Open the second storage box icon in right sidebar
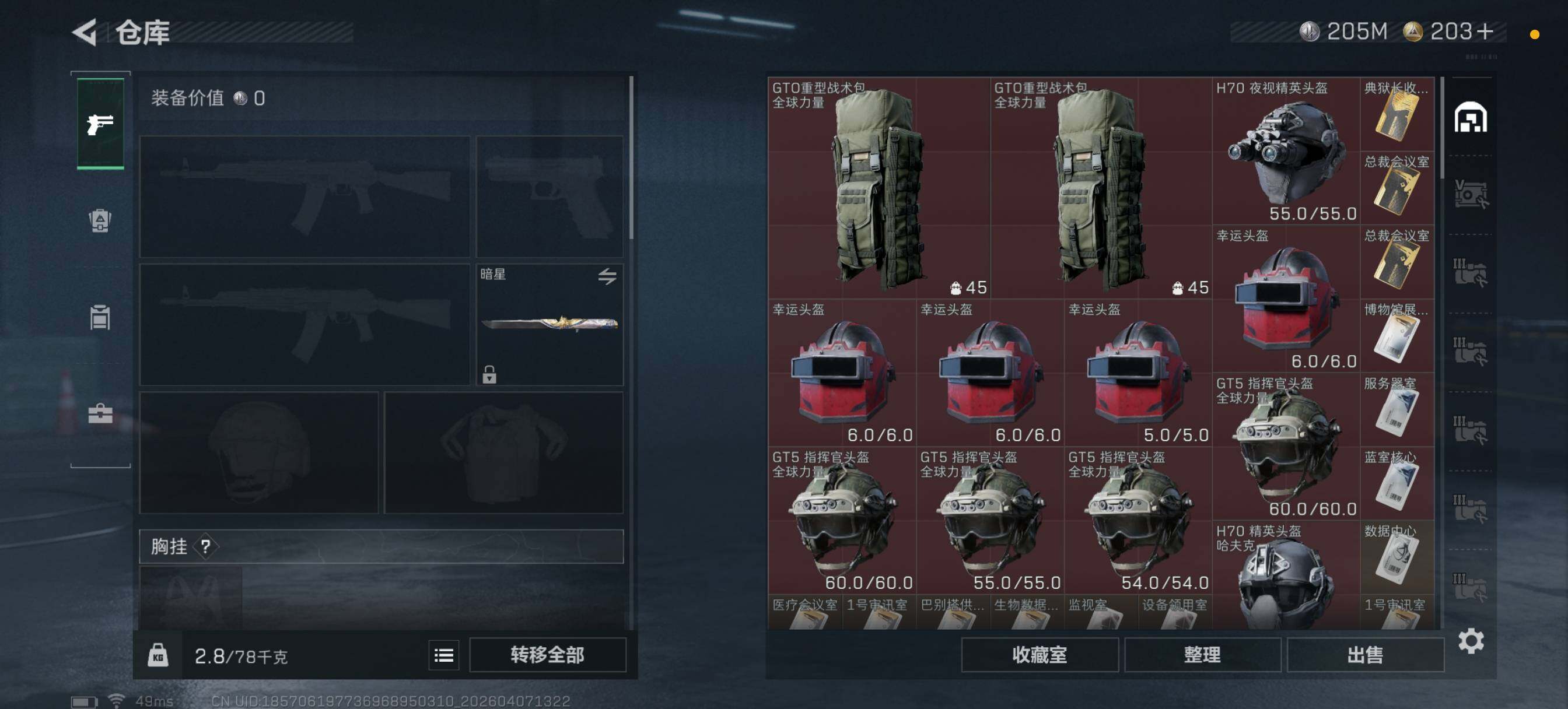This screenshot has height=709, width=1568. tap(1471, 273)
